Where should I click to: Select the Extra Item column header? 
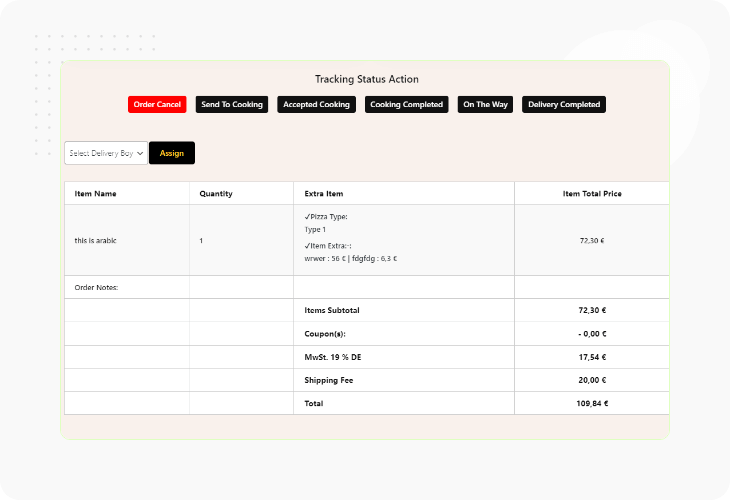324,193
